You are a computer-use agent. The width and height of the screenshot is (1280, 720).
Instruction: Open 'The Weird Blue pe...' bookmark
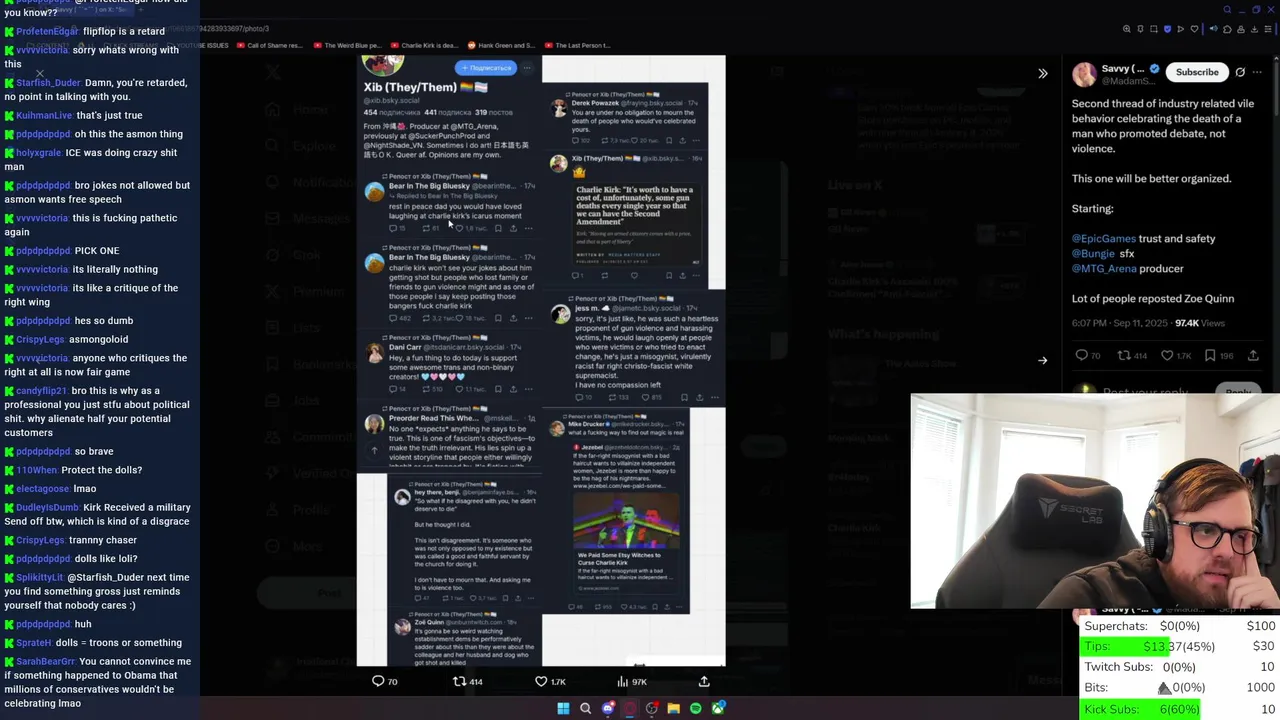click(346, 45)
